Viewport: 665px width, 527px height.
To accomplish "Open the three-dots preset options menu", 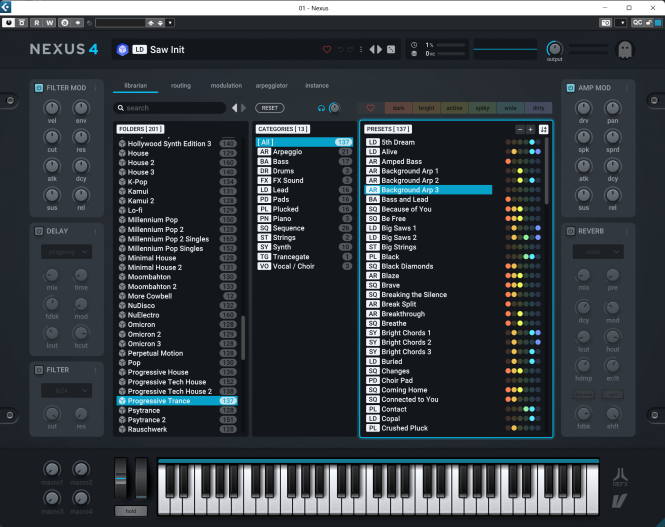I will (x=361, y=50).
